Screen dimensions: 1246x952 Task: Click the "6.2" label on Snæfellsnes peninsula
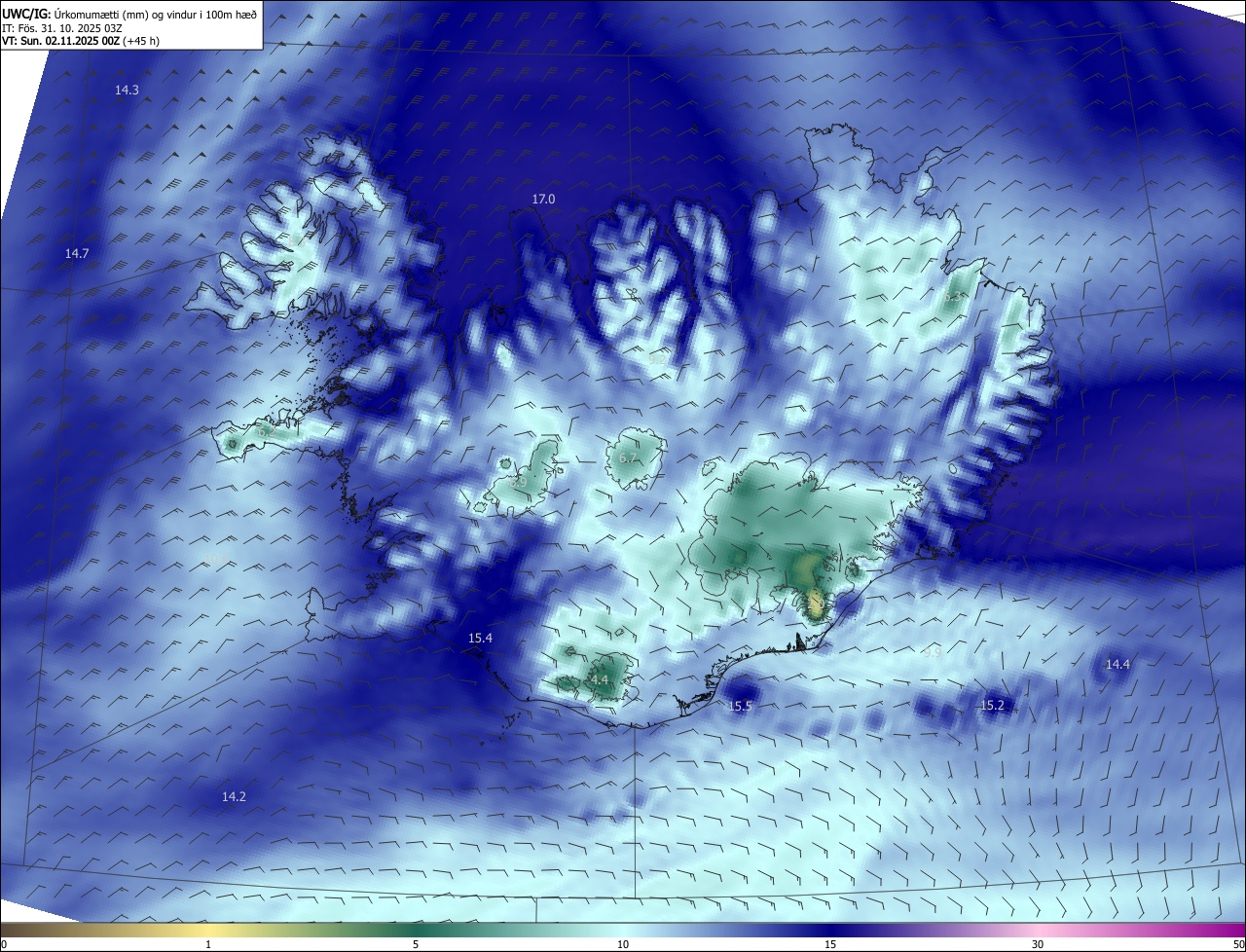(x=266, y=431)
